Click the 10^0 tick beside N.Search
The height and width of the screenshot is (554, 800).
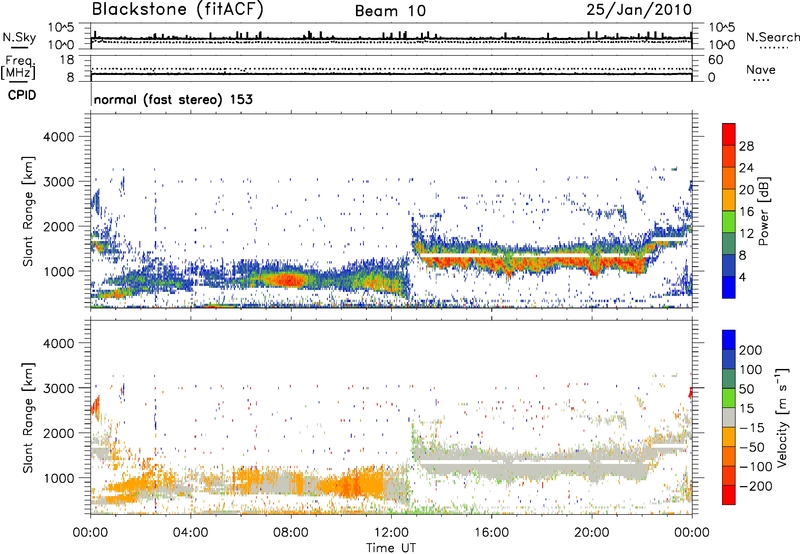click(x=721, y=45)
